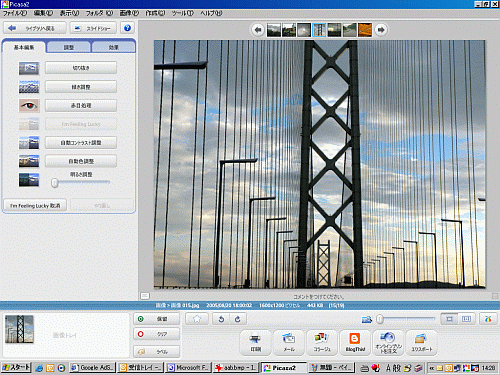The image size is (500, 375).
Task: Click the blue help question mark icon
Action: pyautogui.click(x=127, y=28)
